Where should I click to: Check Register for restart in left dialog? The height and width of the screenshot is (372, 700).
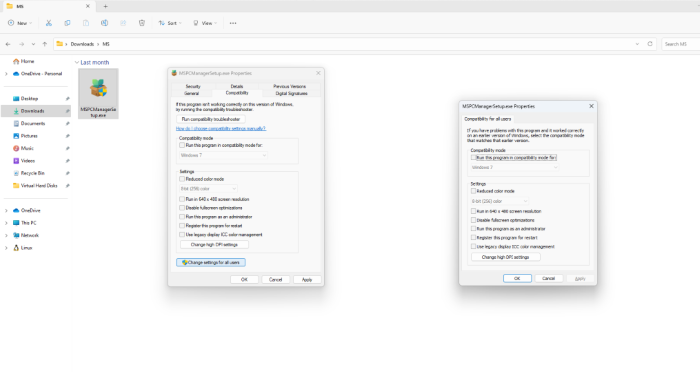coord(182,226)
